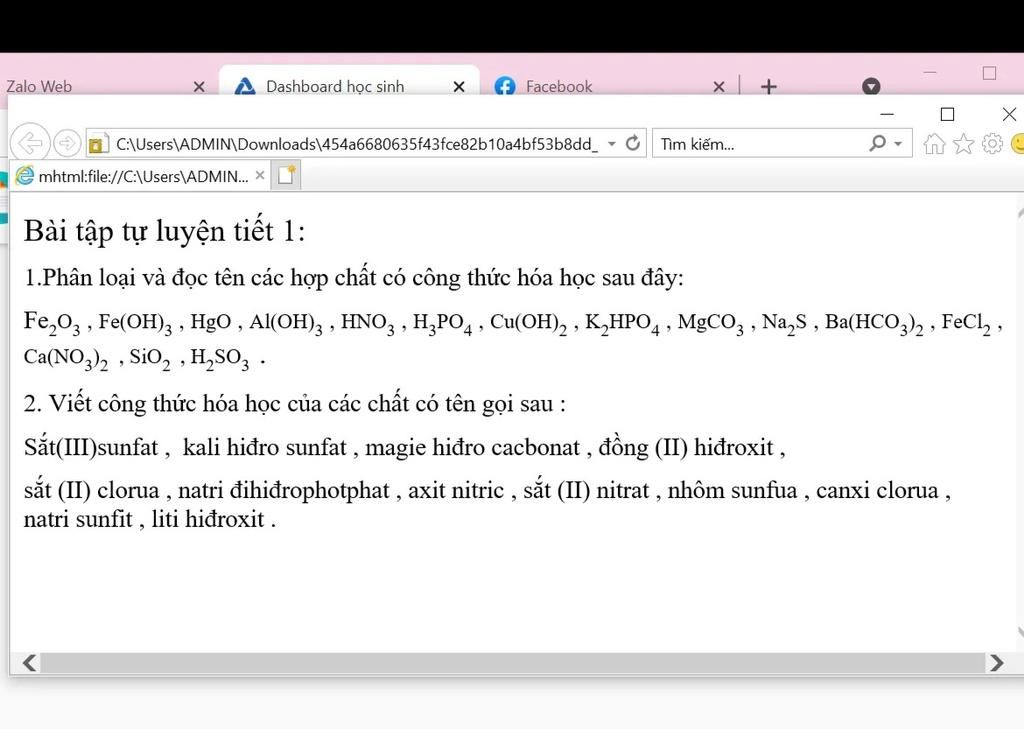The width and height of the screenshot is (1024, 729).
Task: Click Dashboard học sinh tab favicon
Action: point(244,86)
